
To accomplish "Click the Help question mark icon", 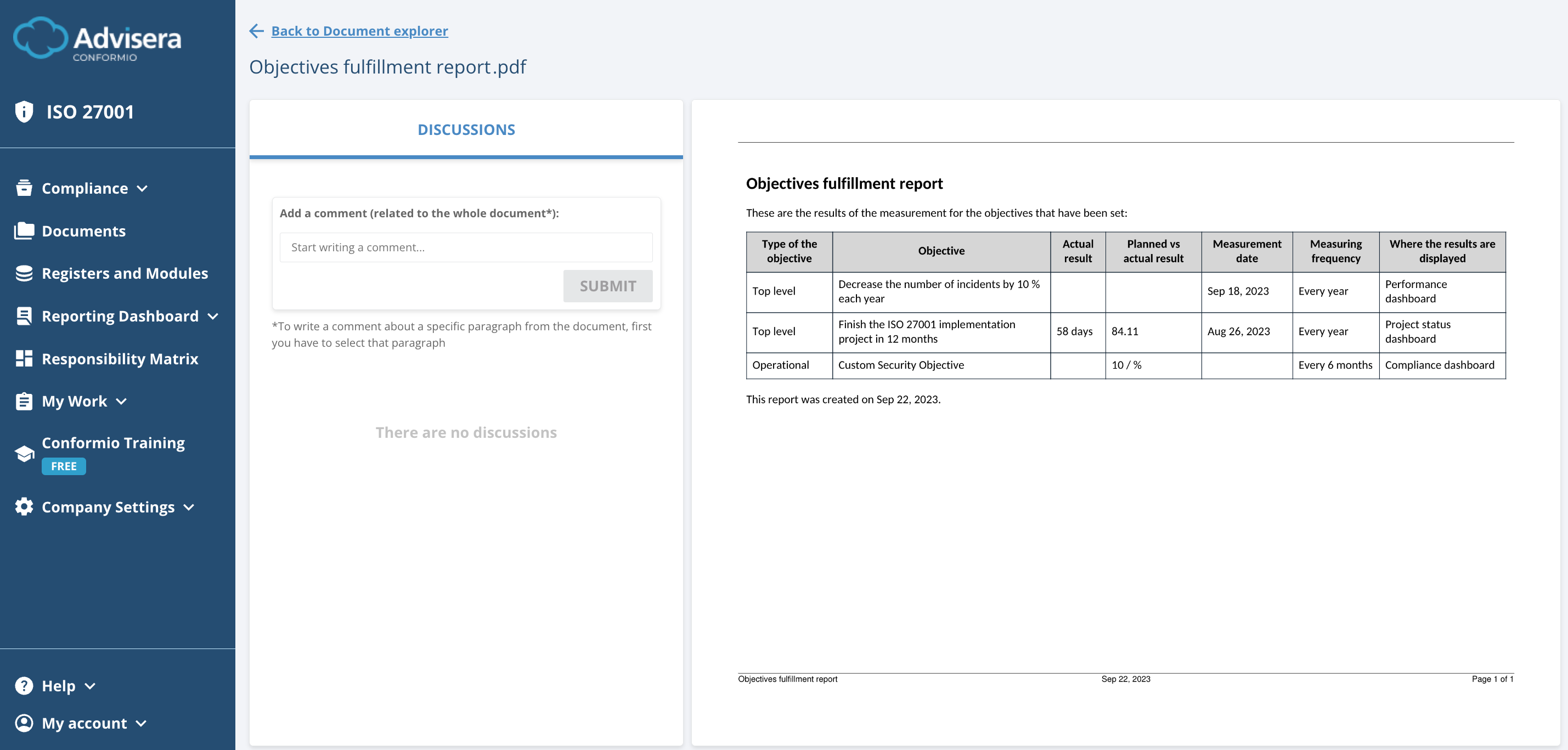I will 23,685.
